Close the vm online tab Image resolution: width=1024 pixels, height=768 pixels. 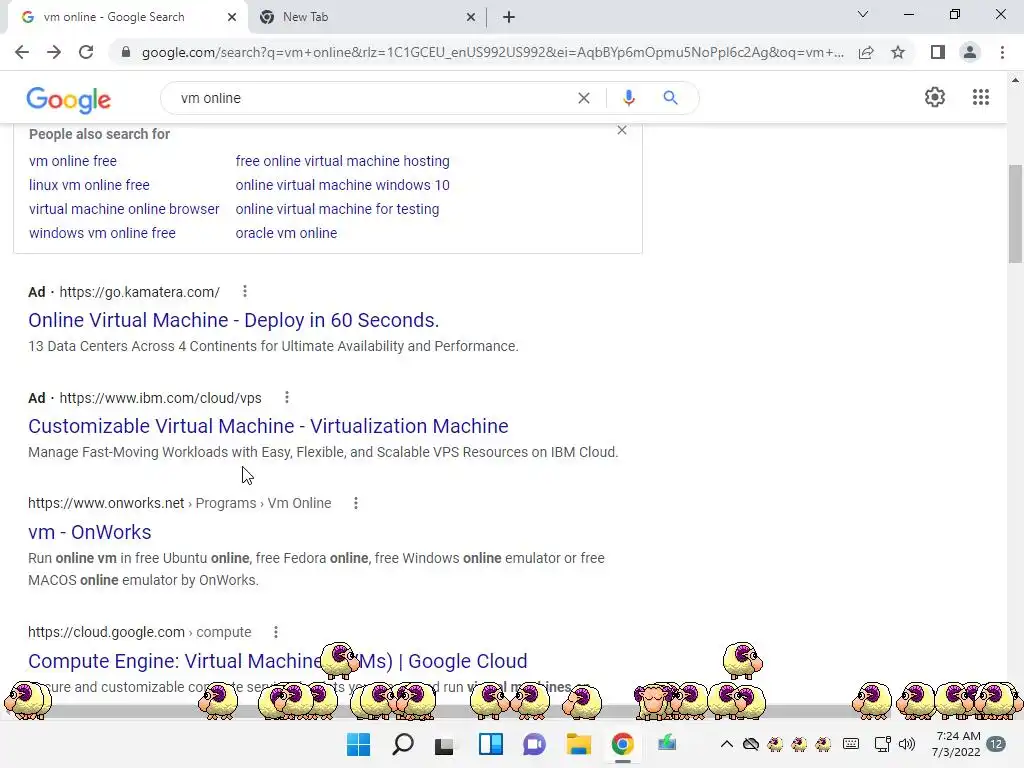click(x=232, y=17)
